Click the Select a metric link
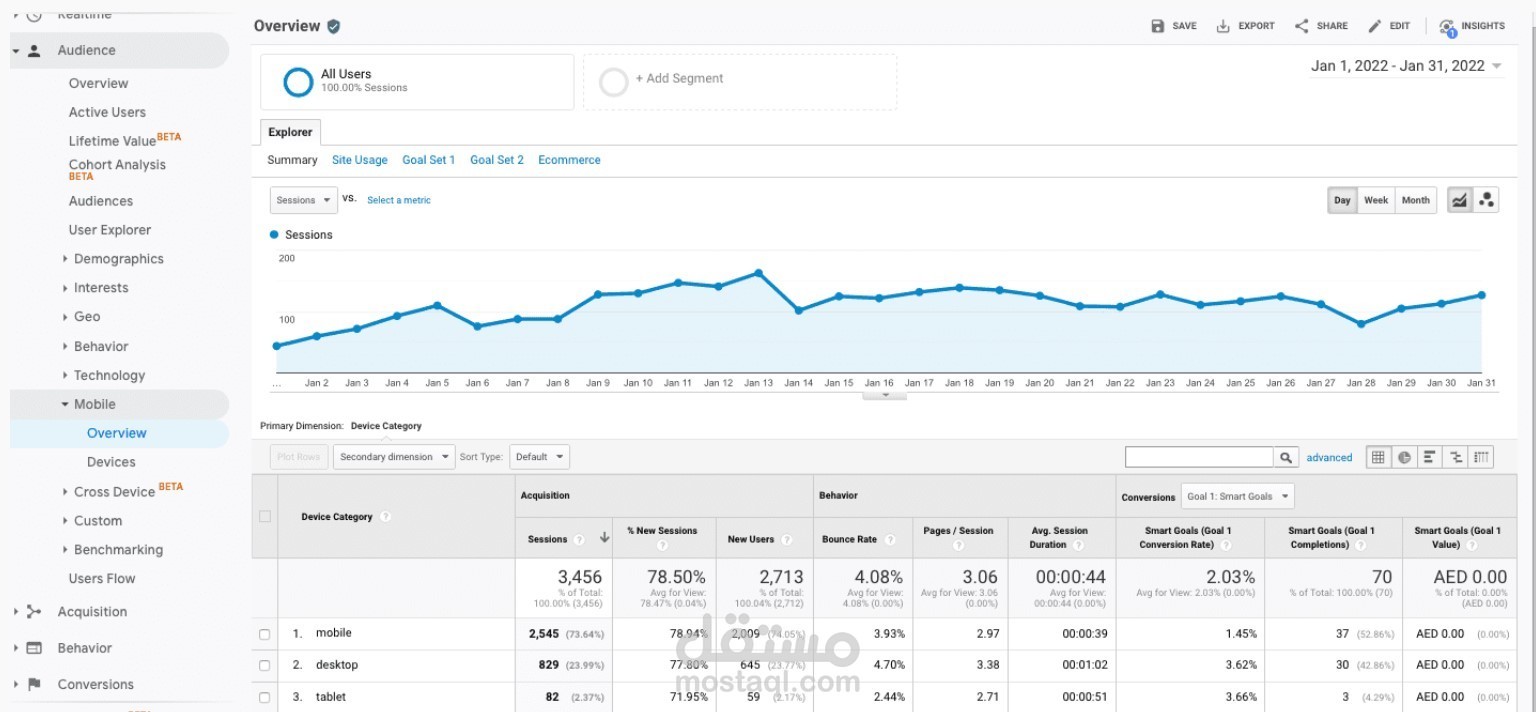The height and width of the screenshot is (712, 1536). pyautogui.click(x=399, y=200)
